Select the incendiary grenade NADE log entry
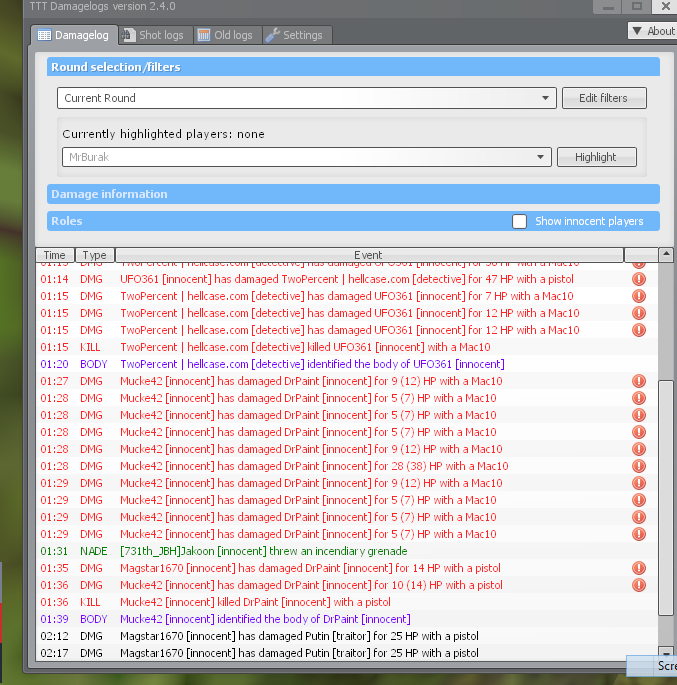 264,551
